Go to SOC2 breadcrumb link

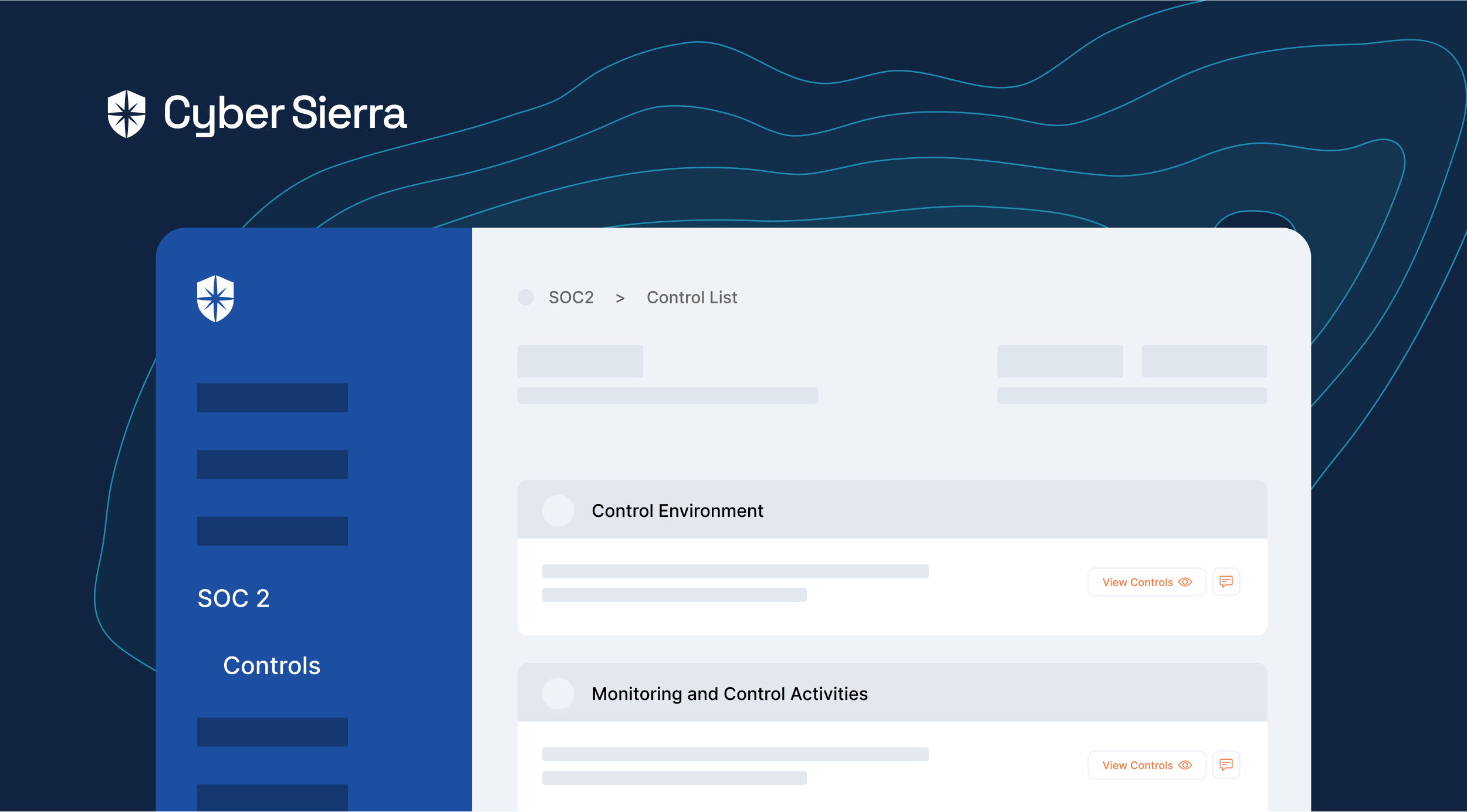tap(571, 297)
